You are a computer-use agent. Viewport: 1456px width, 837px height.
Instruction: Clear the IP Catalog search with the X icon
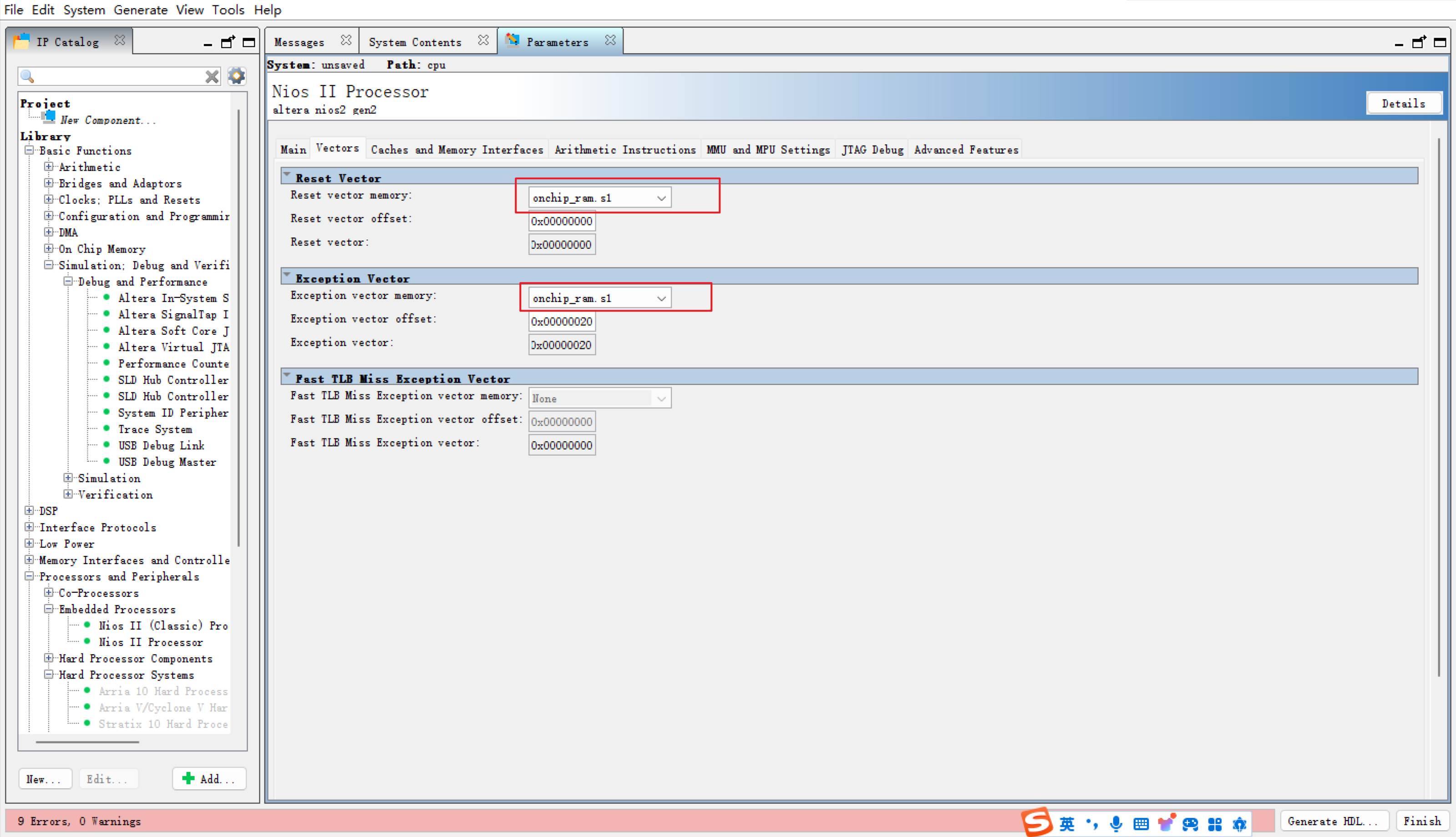[212, 76]
